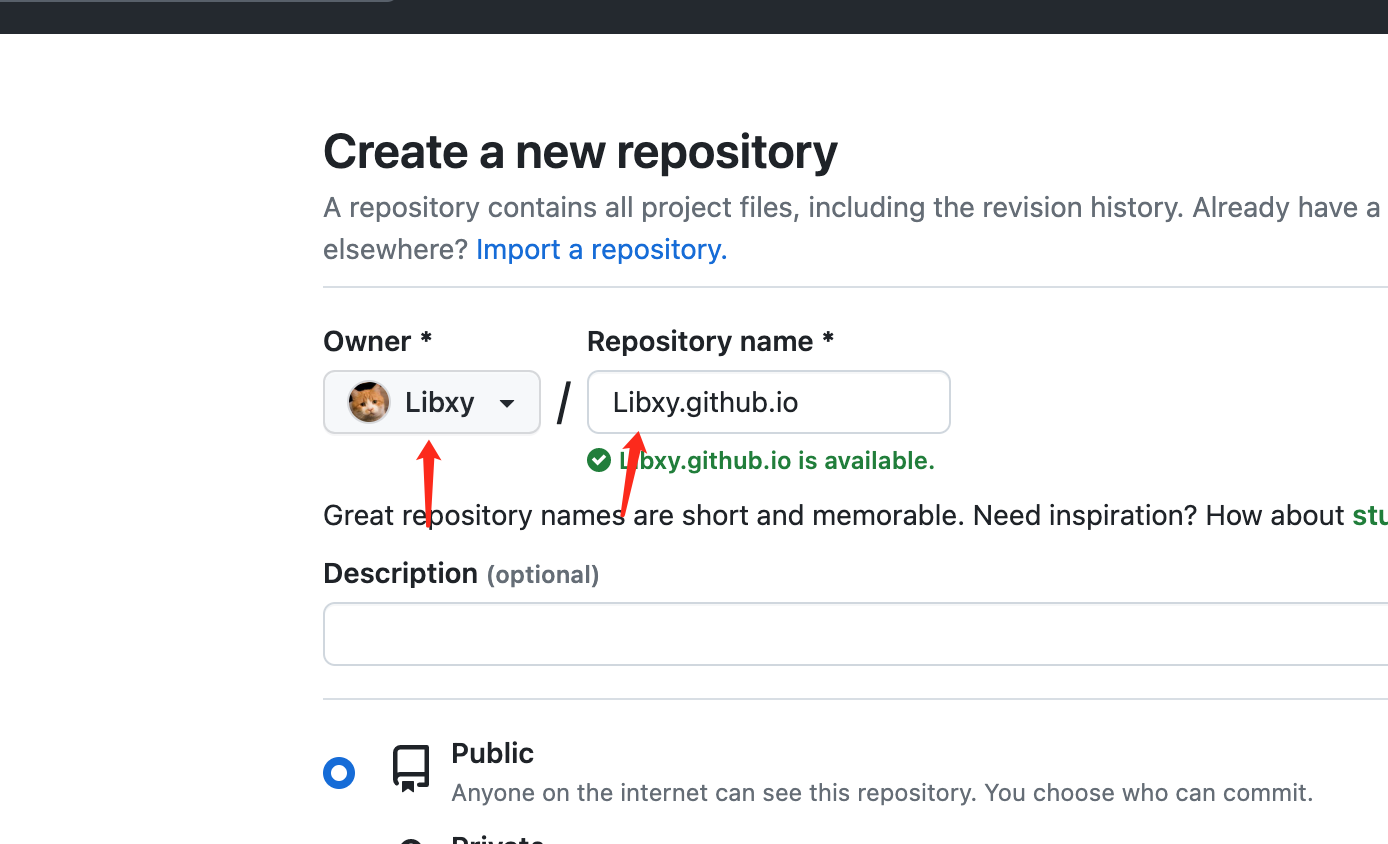The image size is (1388, 844).
Task: Choose the partially visible Private radio button
Action: click(x=411, y=840)
